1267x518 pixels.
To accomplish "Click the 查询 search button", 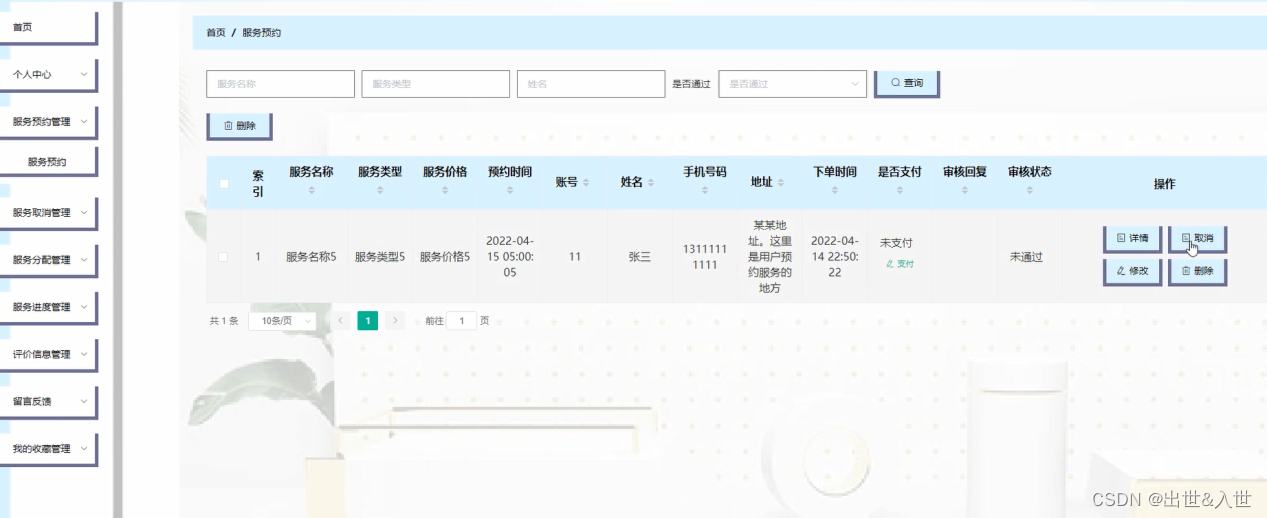I will coord(907,83).
